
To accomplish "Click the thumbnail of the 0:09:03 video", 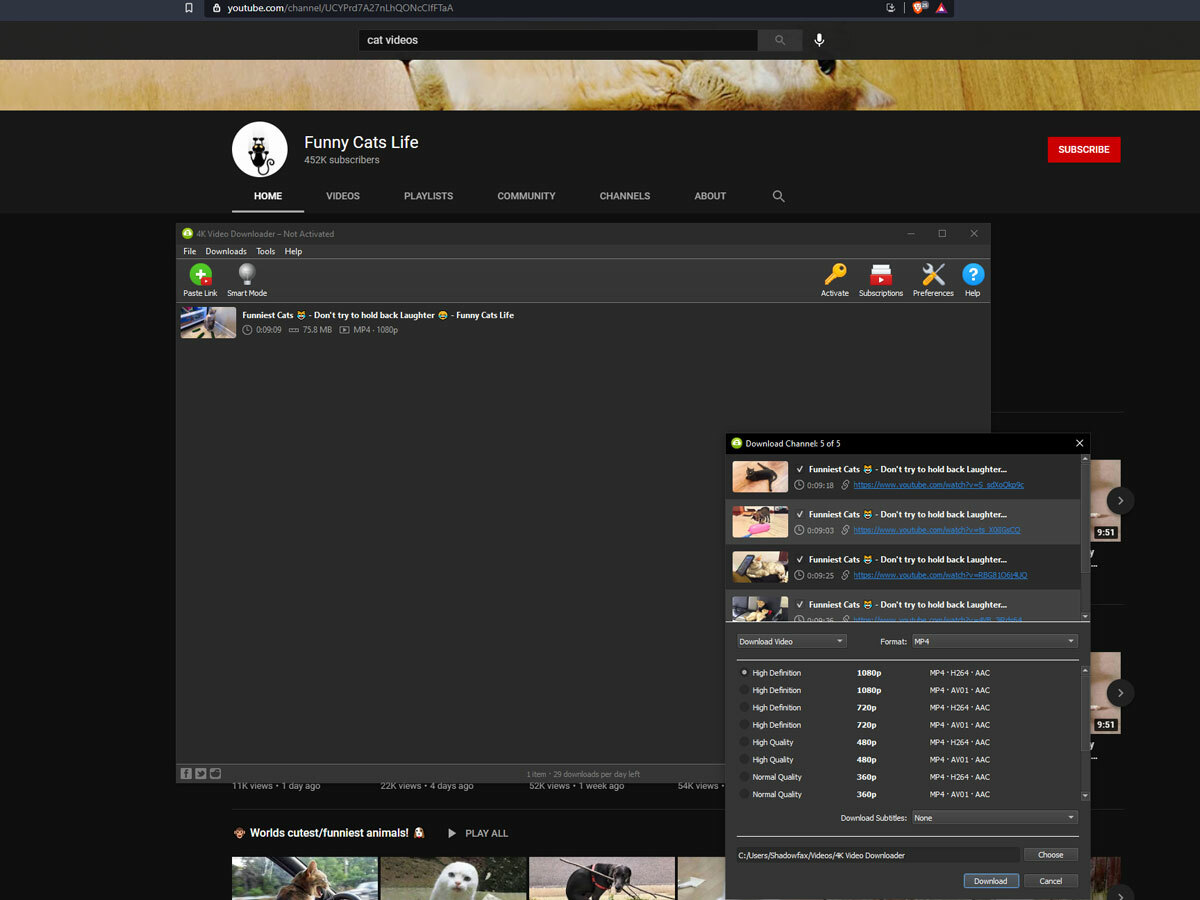I will coord(760,521).
